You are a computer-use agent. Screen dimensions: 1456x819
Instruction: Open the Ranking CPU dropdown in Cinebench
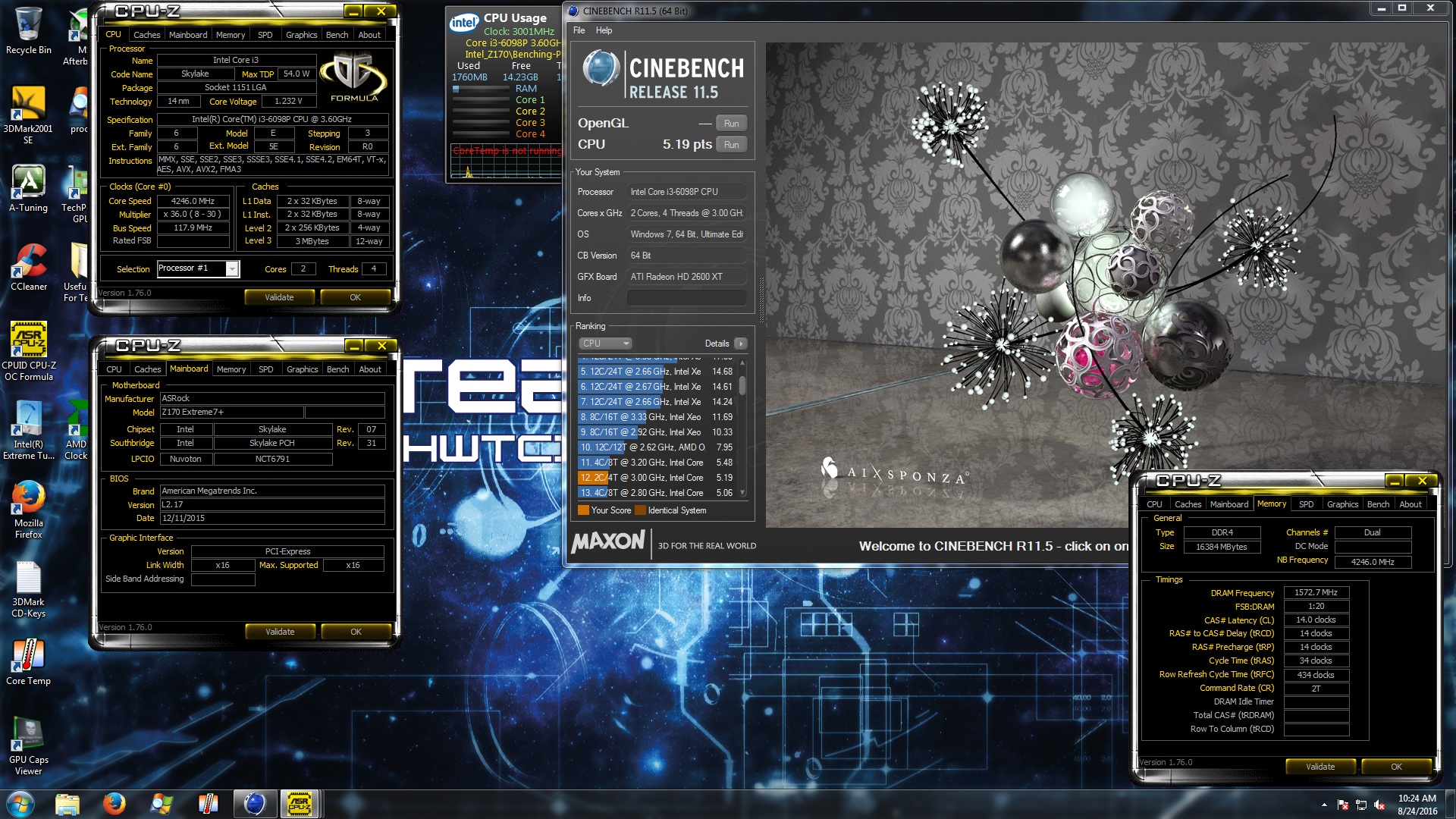click(605, 344)
